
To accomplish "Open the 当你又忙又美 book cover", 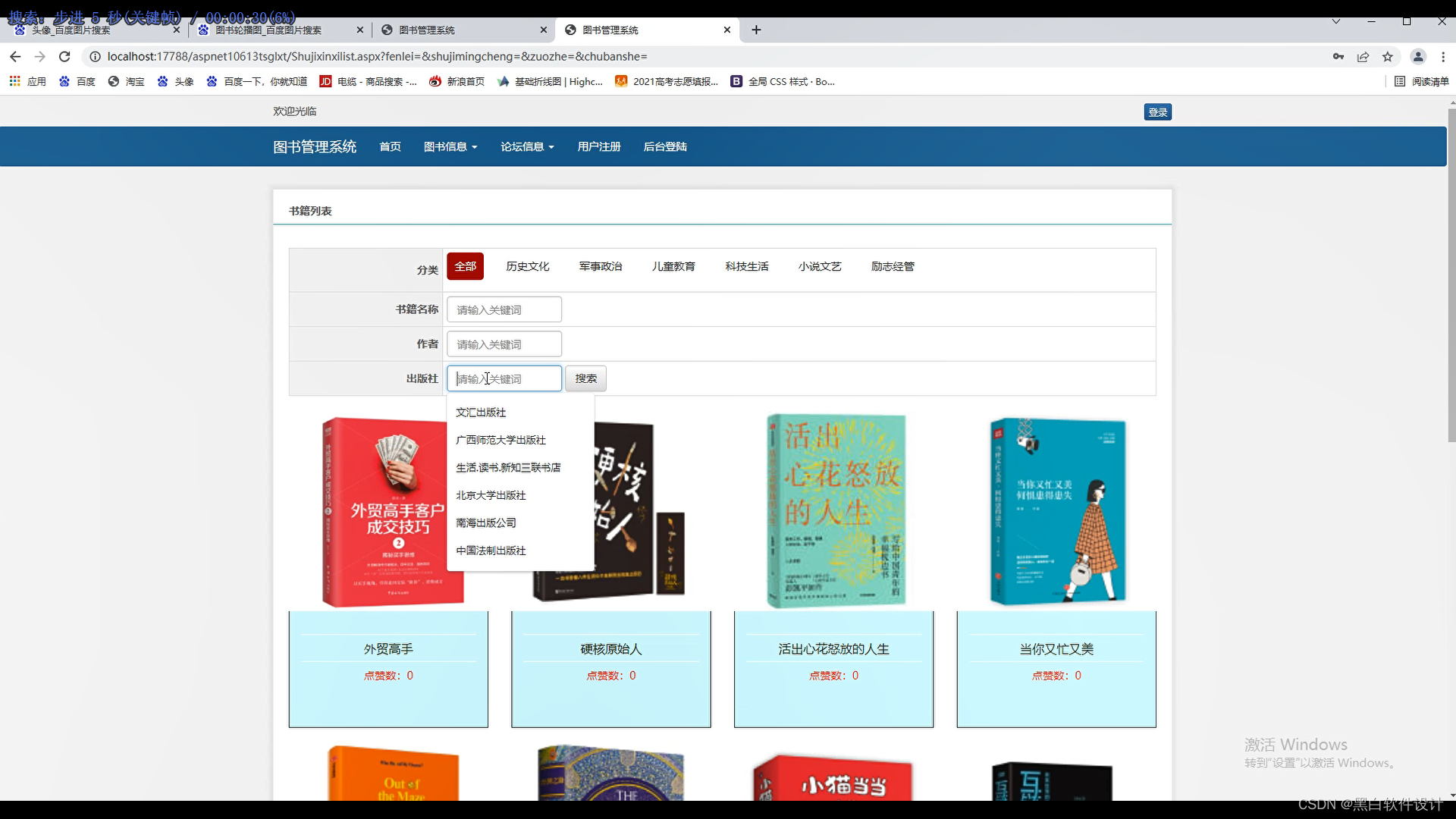I will tap(1057, 511).
